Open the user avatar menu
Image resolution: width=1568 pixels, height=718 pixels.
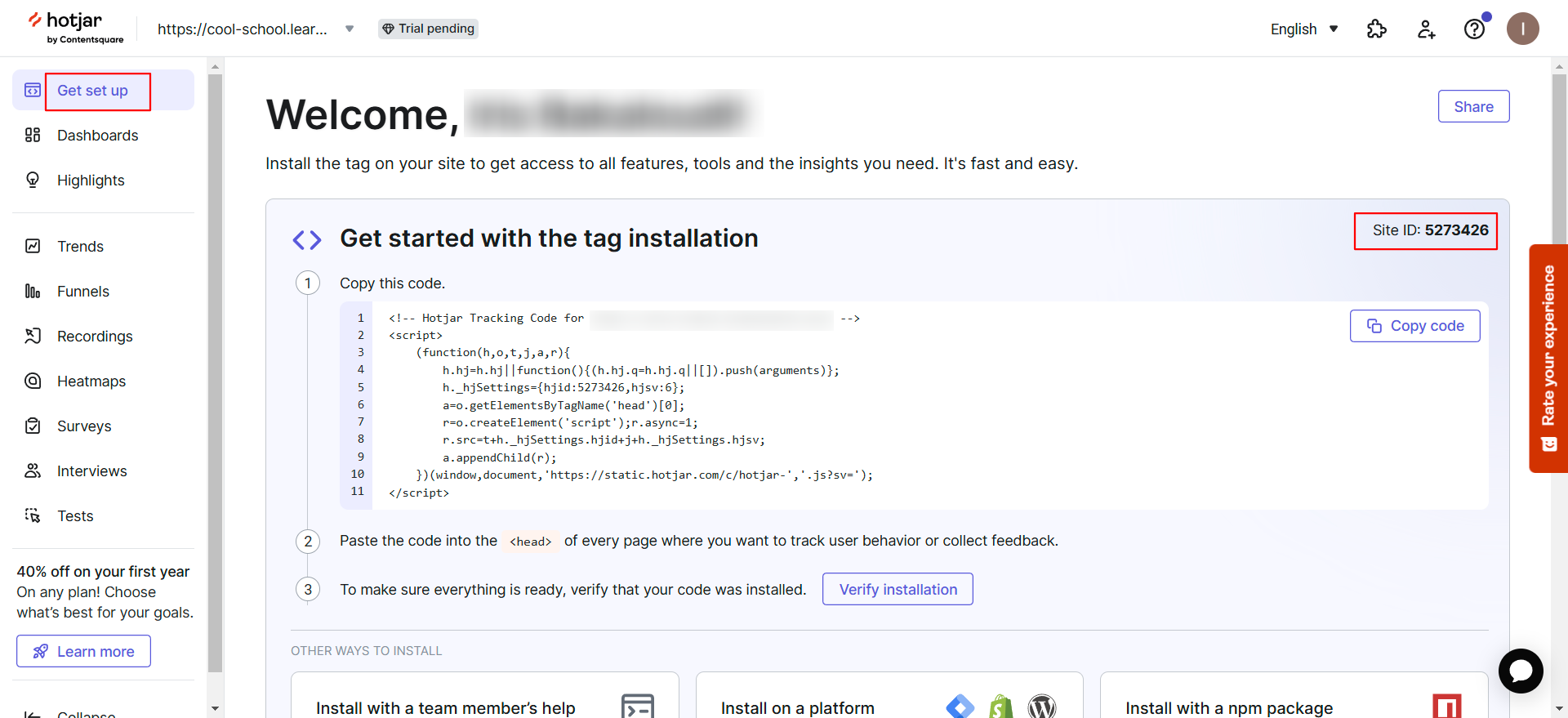click(1523, 29)
